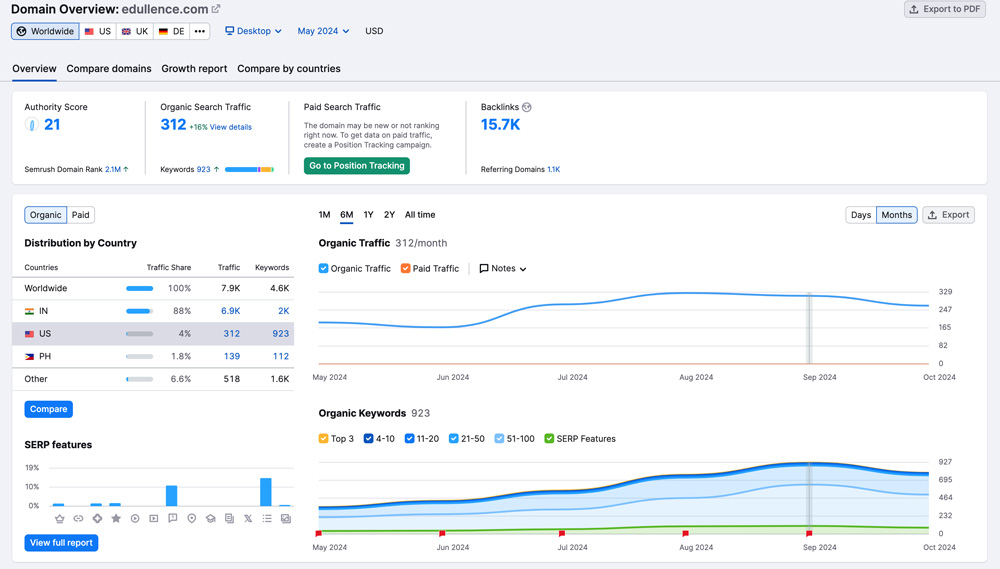Click the bulleted list SERP icon
The width and height of the screenshot is (1000, 569).
tap(267, 519)
